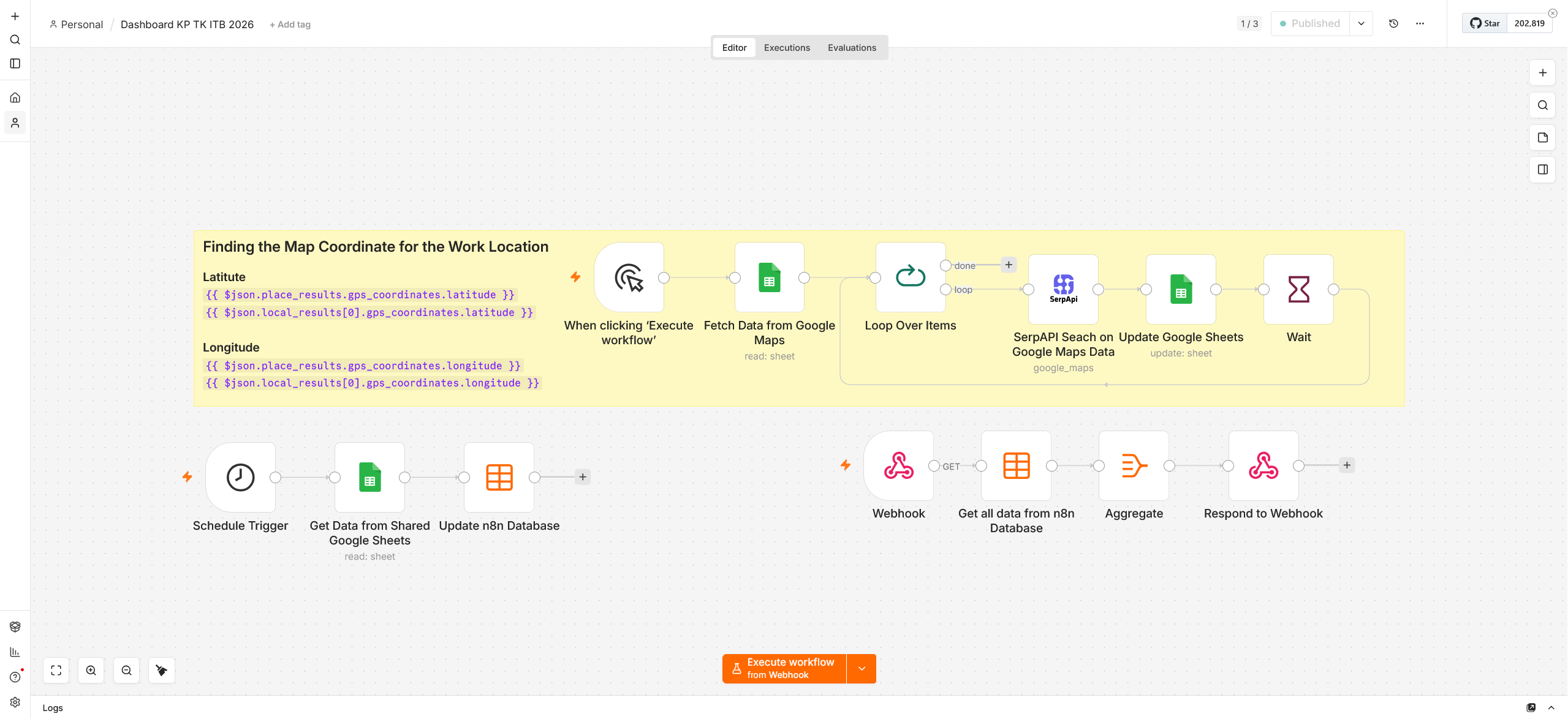Click the Update n8n Database table node
Viewport: 1568px width, 719px height.
coord(499,477)
